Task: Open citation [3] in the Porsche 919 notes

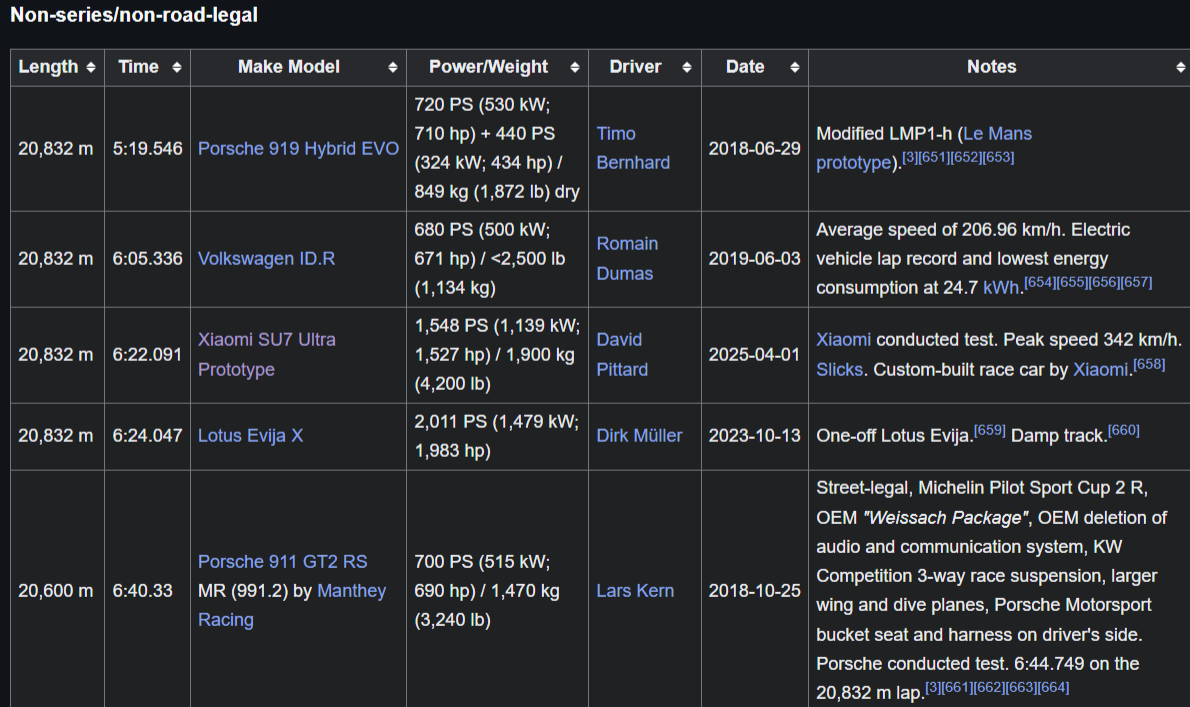Action: pyautogui.click(x=910, y=157)
